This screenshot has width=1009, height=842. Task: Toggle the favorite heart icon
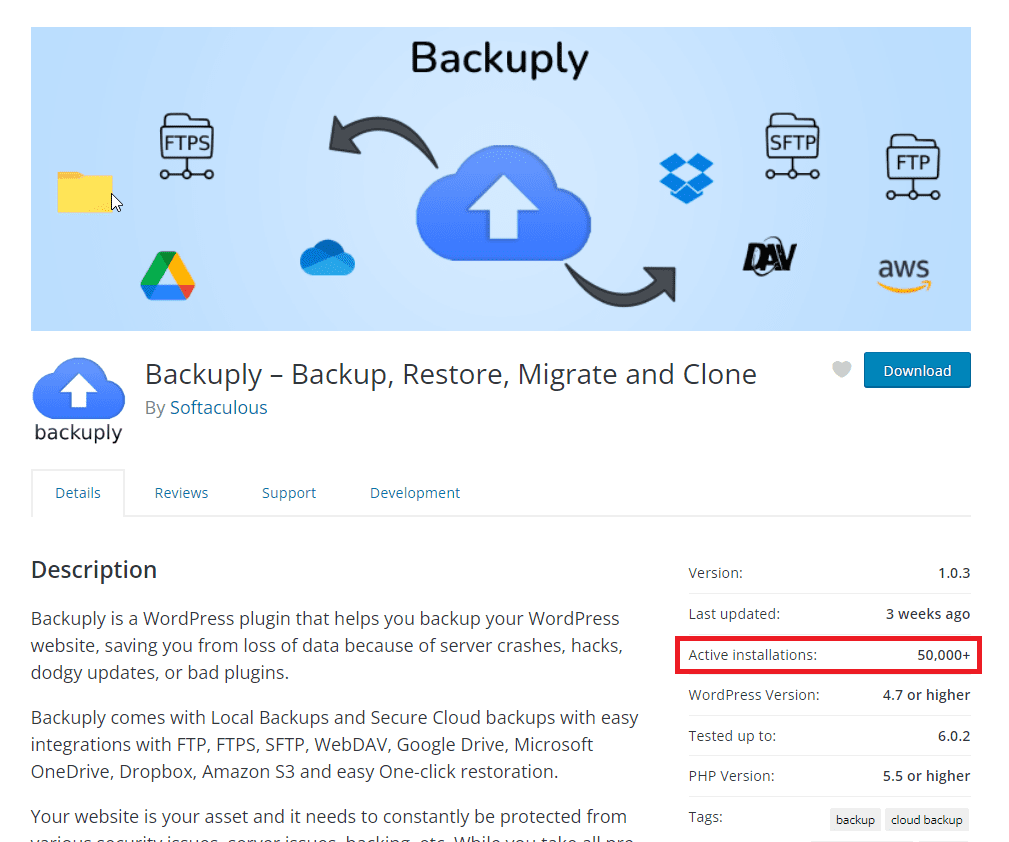842,370
